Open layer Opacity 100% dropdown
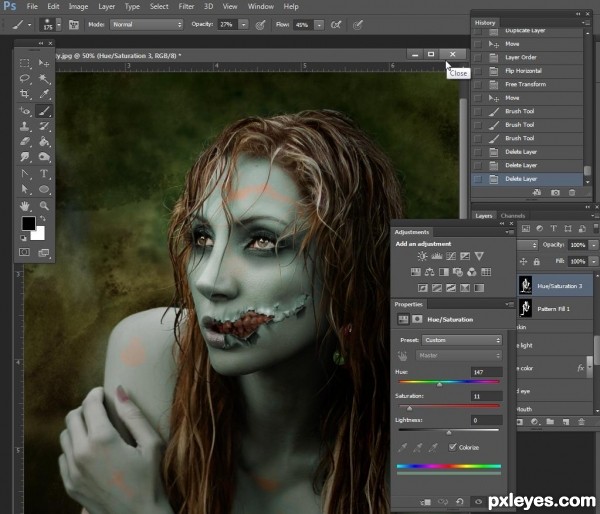Screen dimensions: 600x514 (593, 245)
